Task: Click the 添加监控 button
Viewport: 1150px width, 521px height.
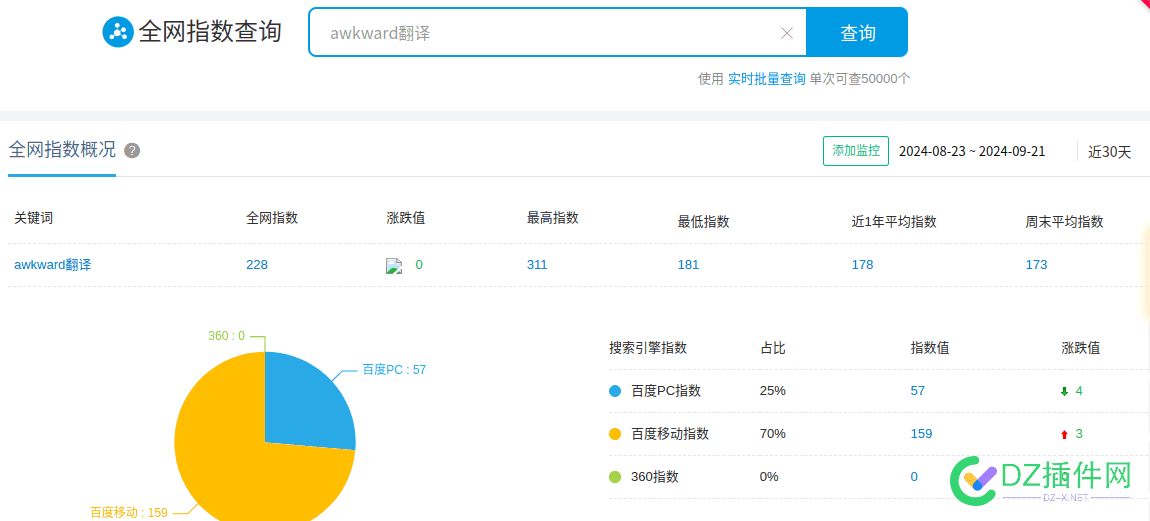Action: [856, 150]
